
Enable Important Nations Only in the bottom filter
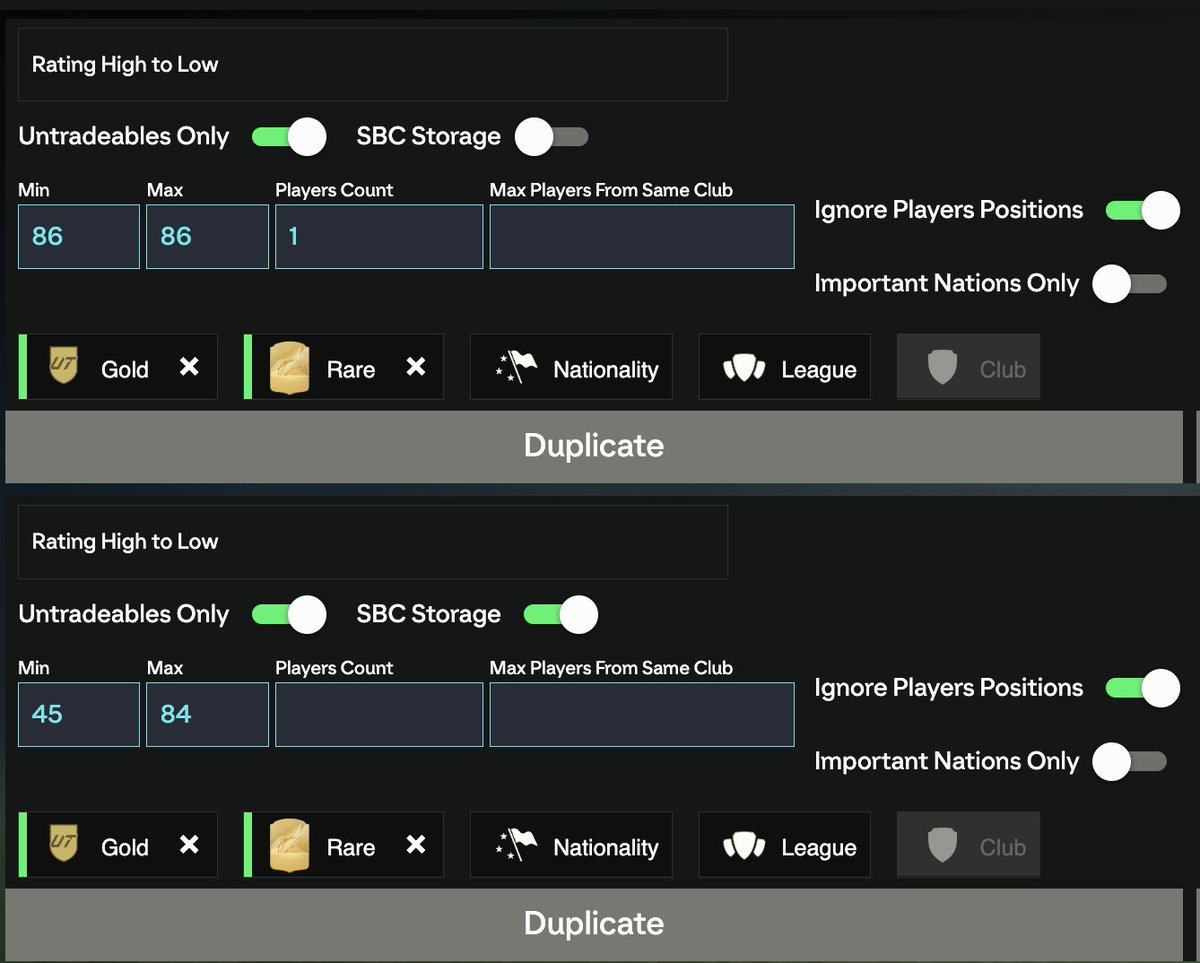point(1130,762)
